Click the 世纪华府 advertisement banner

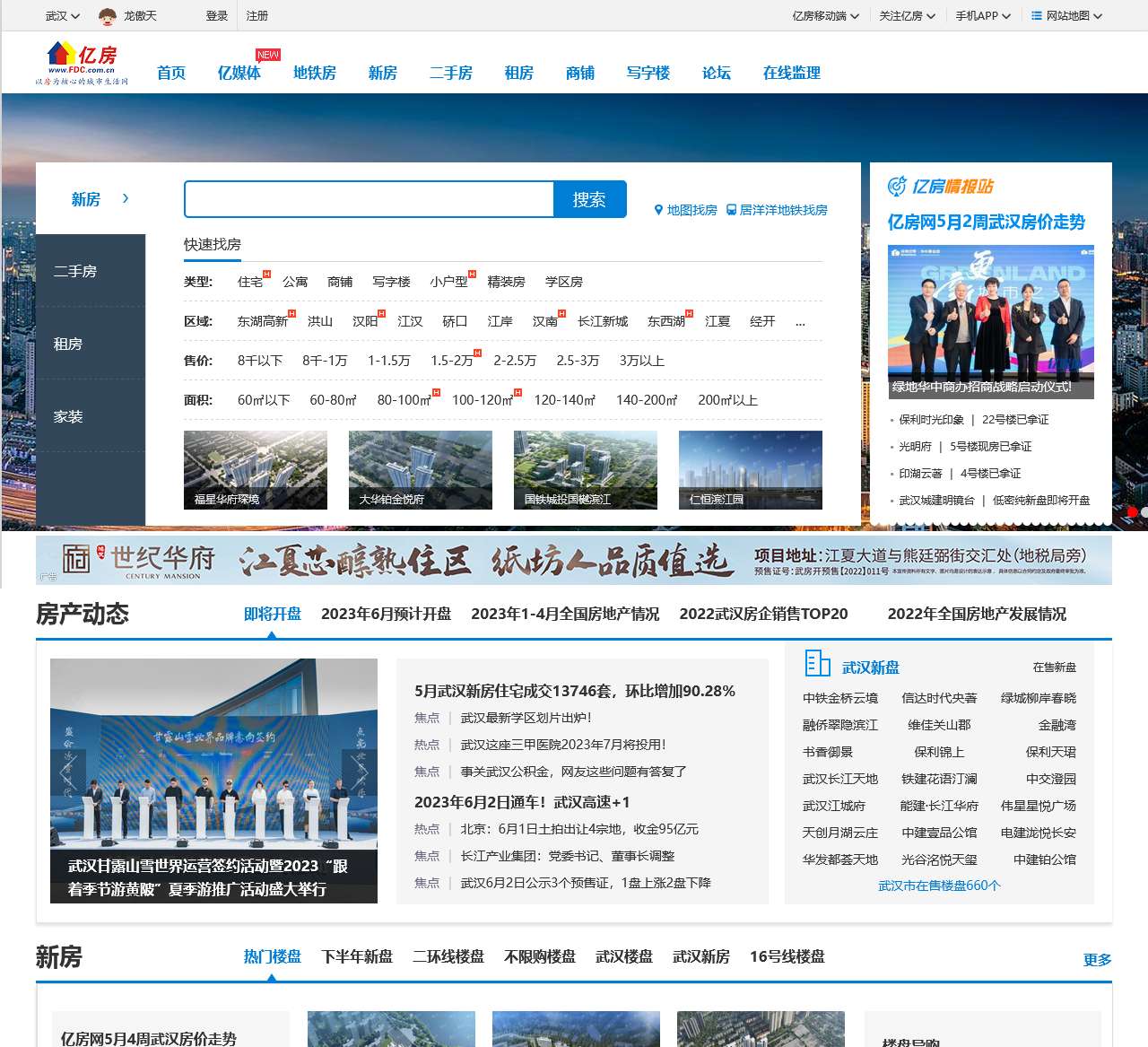(574, 560)
